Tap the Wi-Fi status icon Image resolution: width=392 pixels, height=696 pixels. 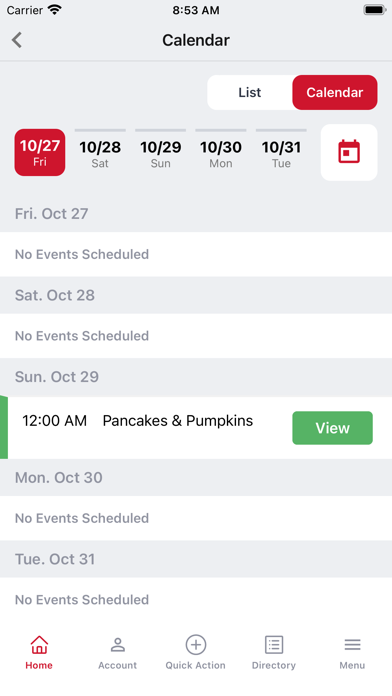55,10
